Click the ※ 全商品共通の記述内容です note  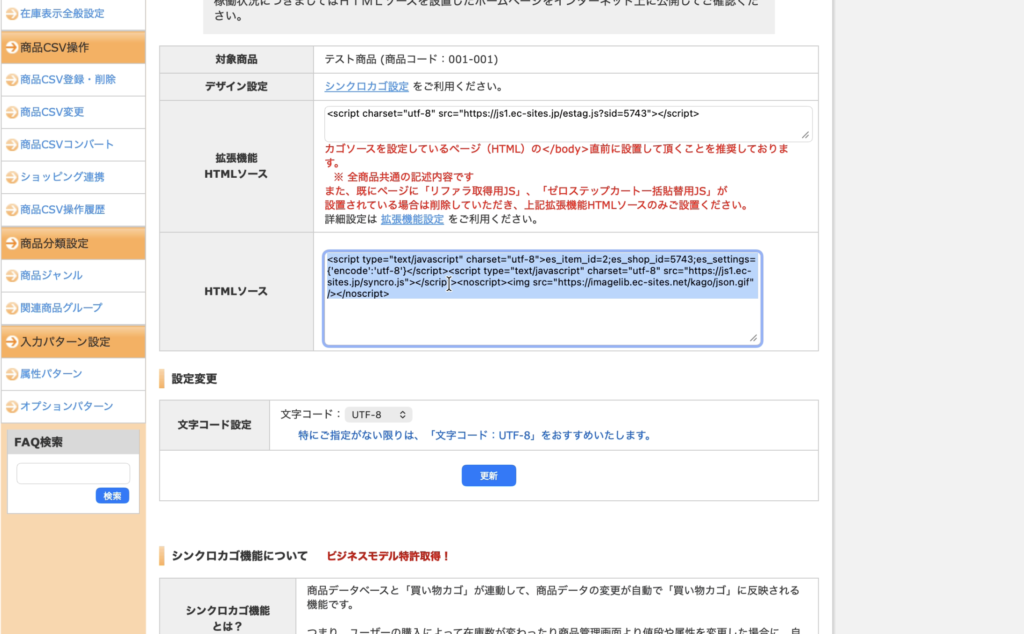pos(404,177)
